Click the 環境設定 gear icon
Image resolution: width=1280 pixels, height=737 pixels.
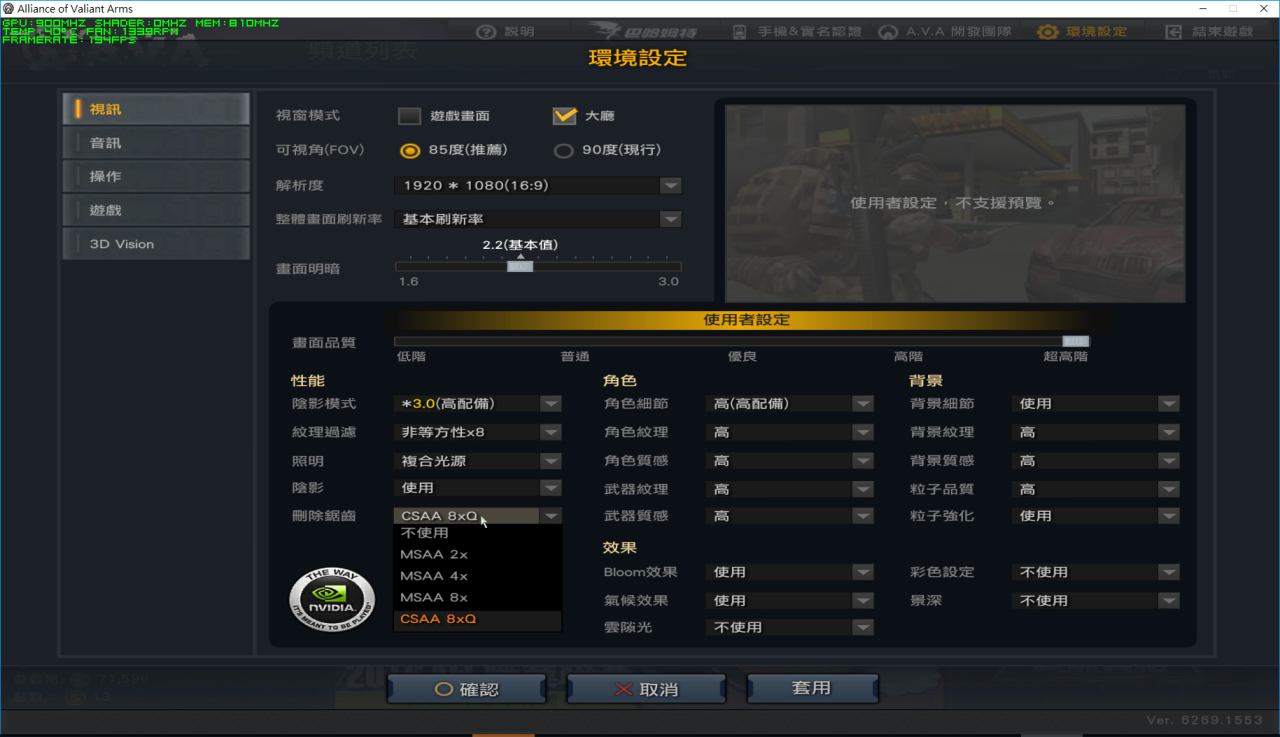click(1047, 32)
